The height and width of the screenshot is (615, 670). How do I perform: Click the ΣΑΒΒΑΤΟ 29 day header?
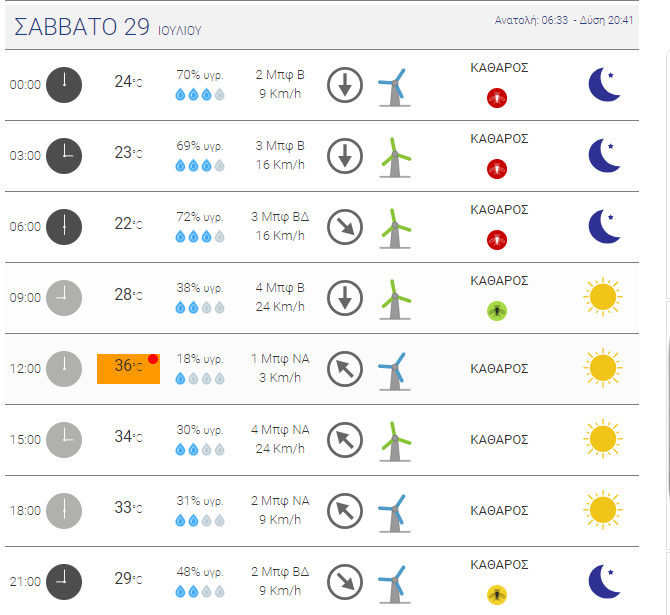click(82, 27)
